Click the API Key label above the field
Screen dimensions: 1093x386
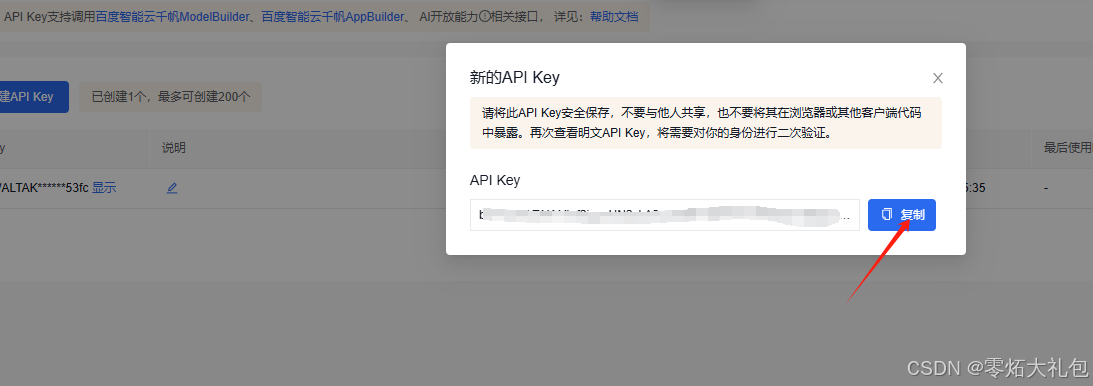[x=495, y=180]
